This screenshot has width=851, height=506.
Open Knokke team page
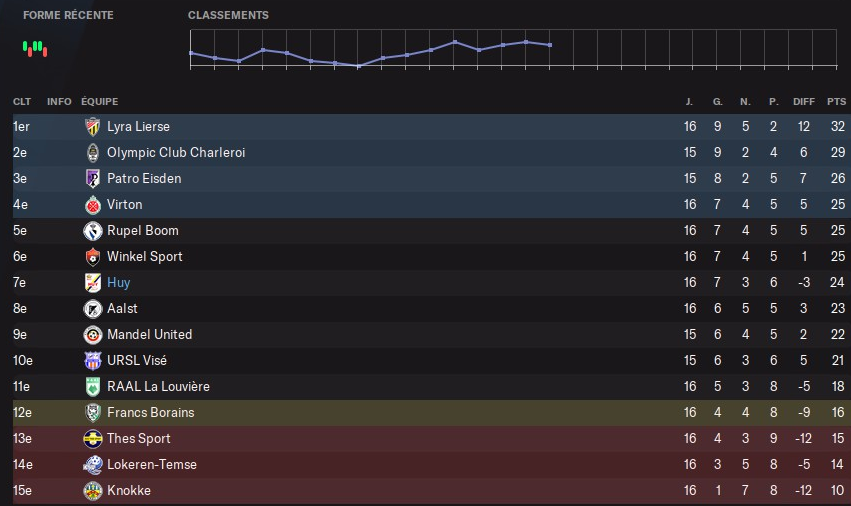click(129, 491)
